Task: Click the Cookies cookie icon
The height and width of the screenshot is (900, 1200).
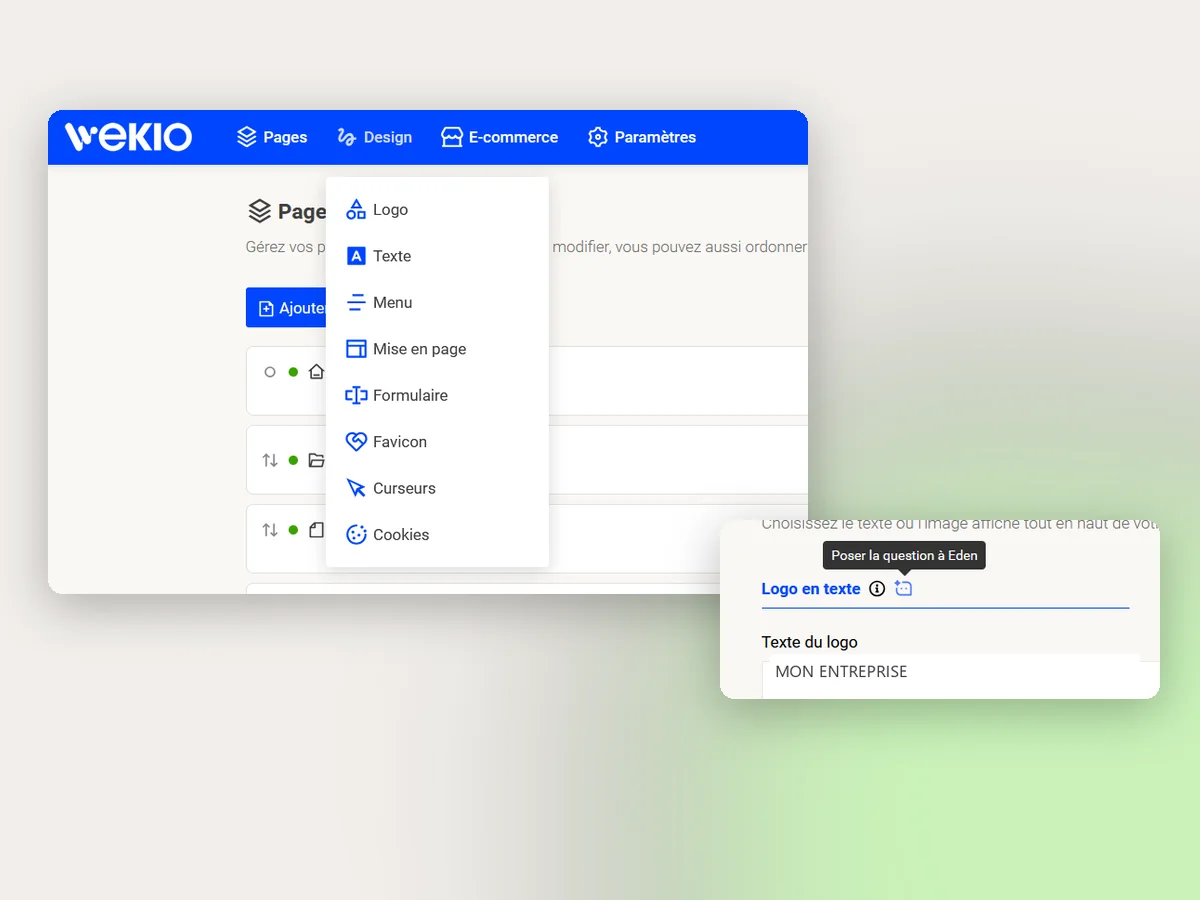Action: (356, 535)
